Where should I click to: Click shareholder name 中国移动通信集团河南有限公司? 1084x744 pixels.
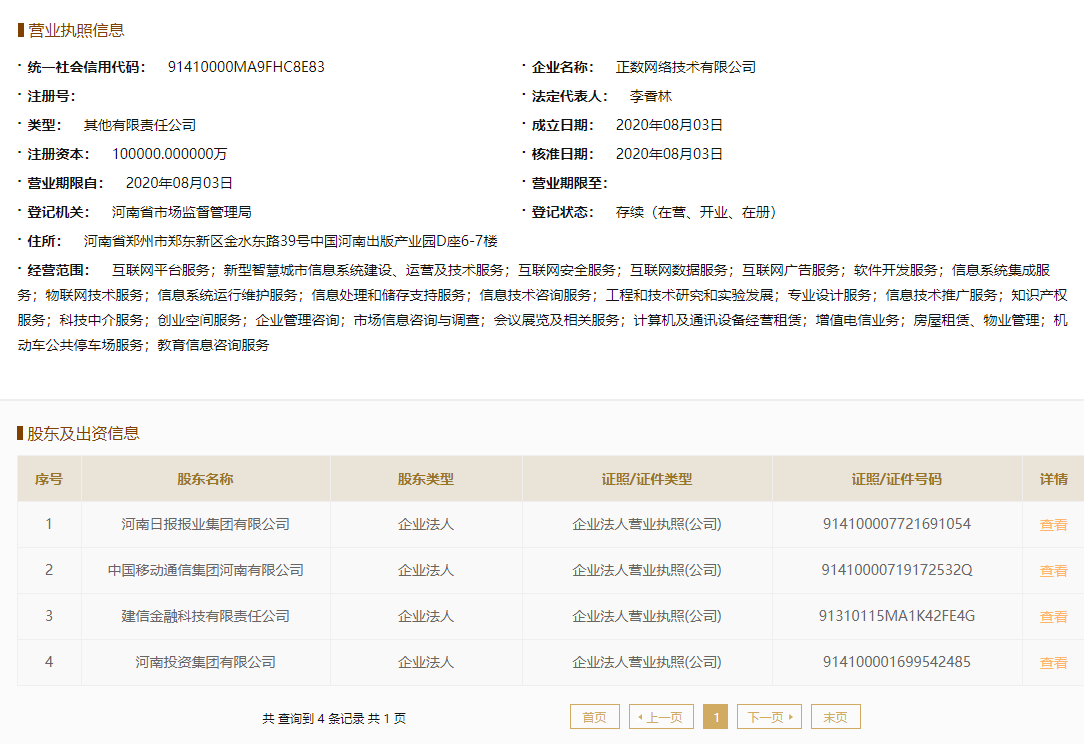click(x=205, y=570)
